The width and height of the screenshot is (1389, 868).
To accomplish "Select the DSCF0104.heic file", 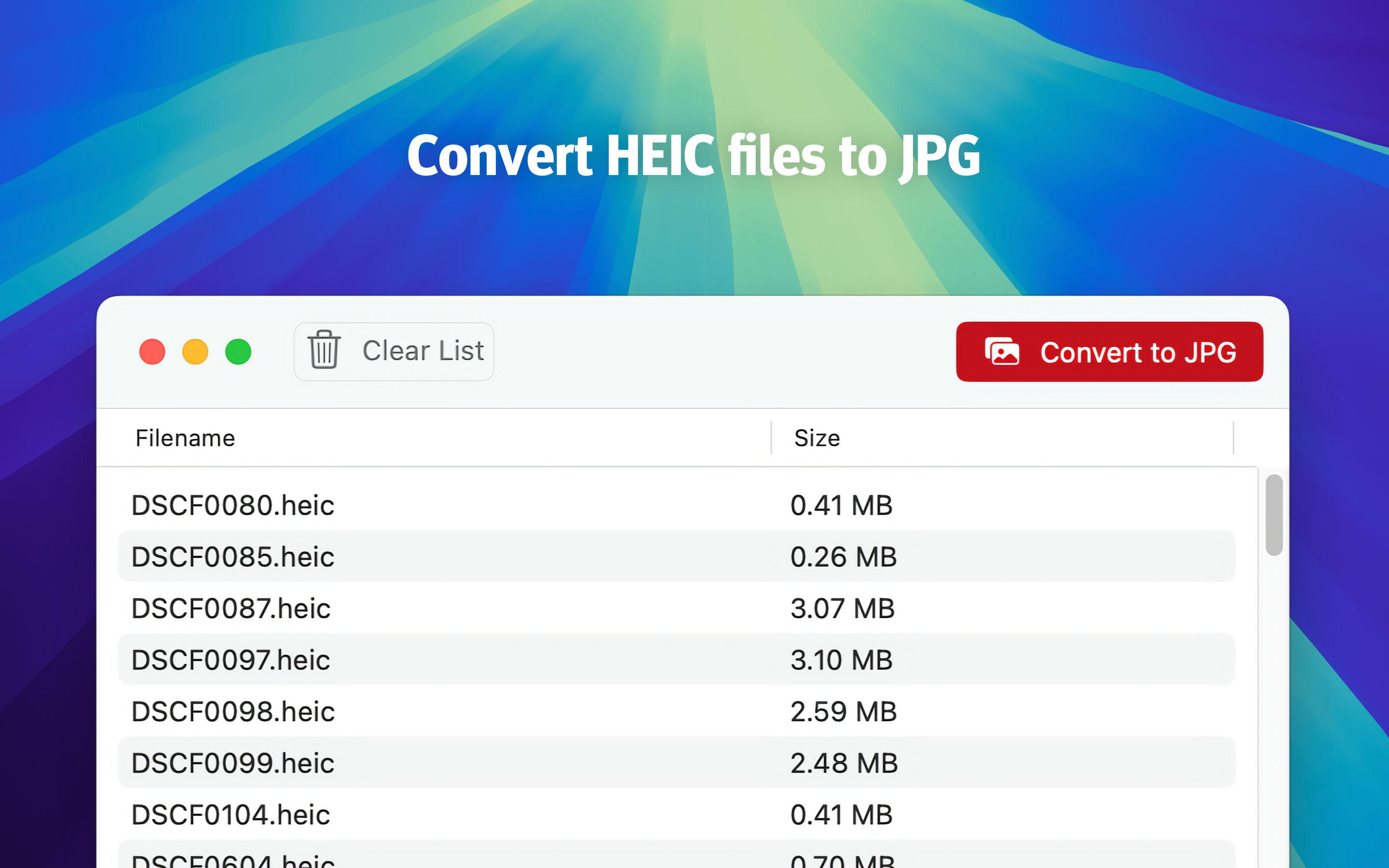I will click(677, 814).
